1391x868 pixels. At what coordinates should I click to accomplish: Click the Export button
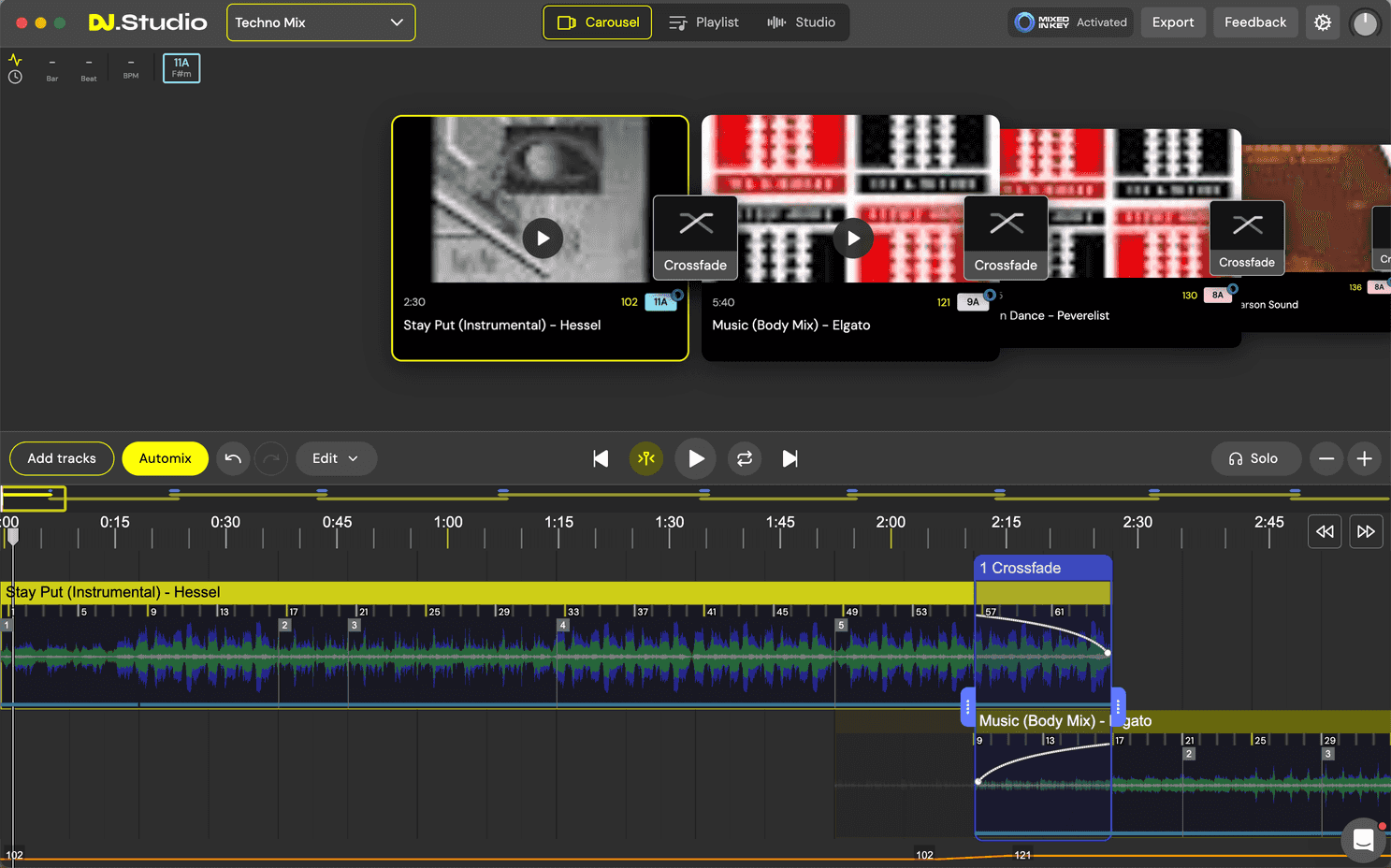[x=1173, y=22]
